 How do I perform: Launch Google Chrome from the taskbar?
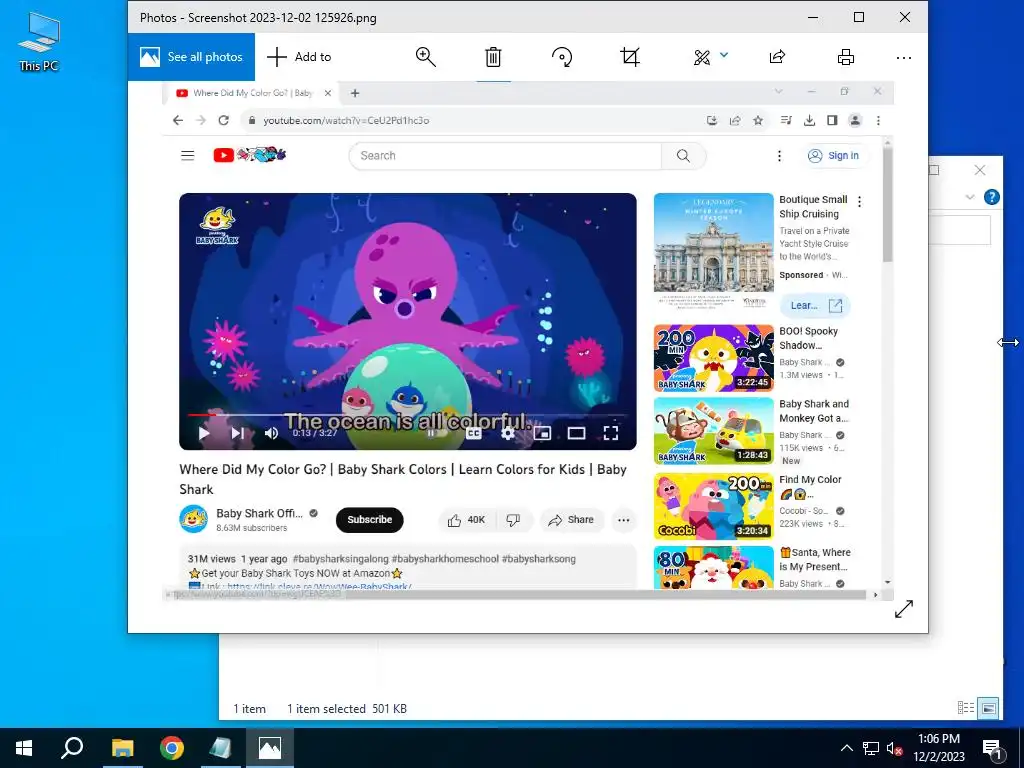[172, 748]
